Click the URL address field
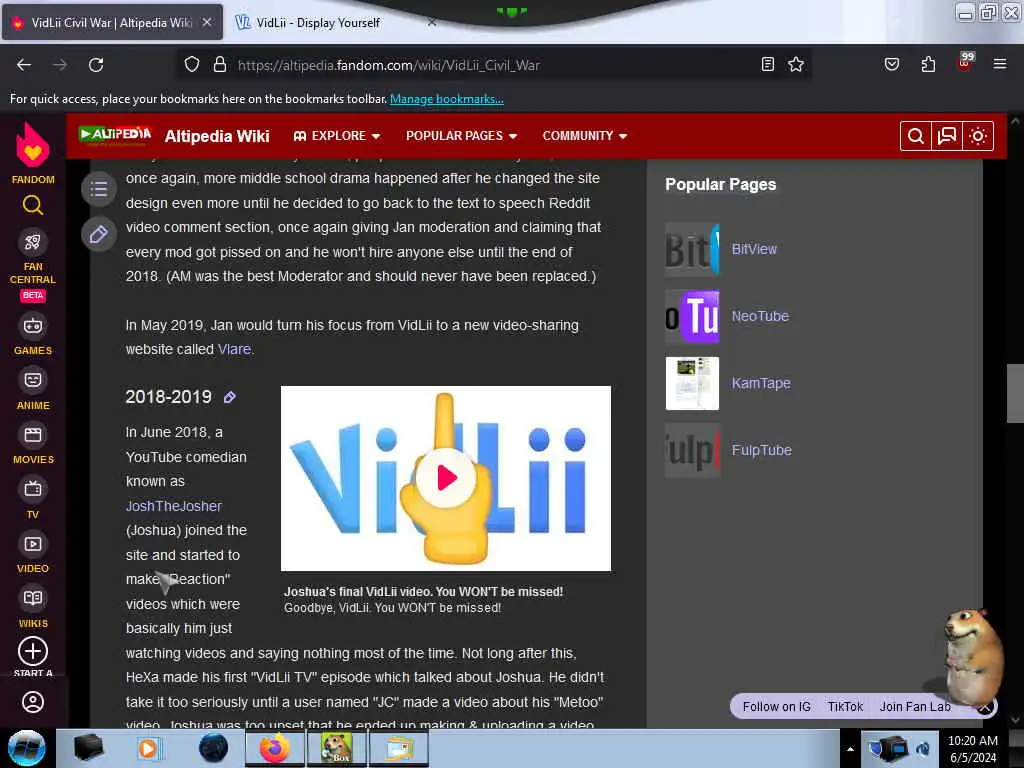This screenshot has width=1024, height=768. [496, 65]
